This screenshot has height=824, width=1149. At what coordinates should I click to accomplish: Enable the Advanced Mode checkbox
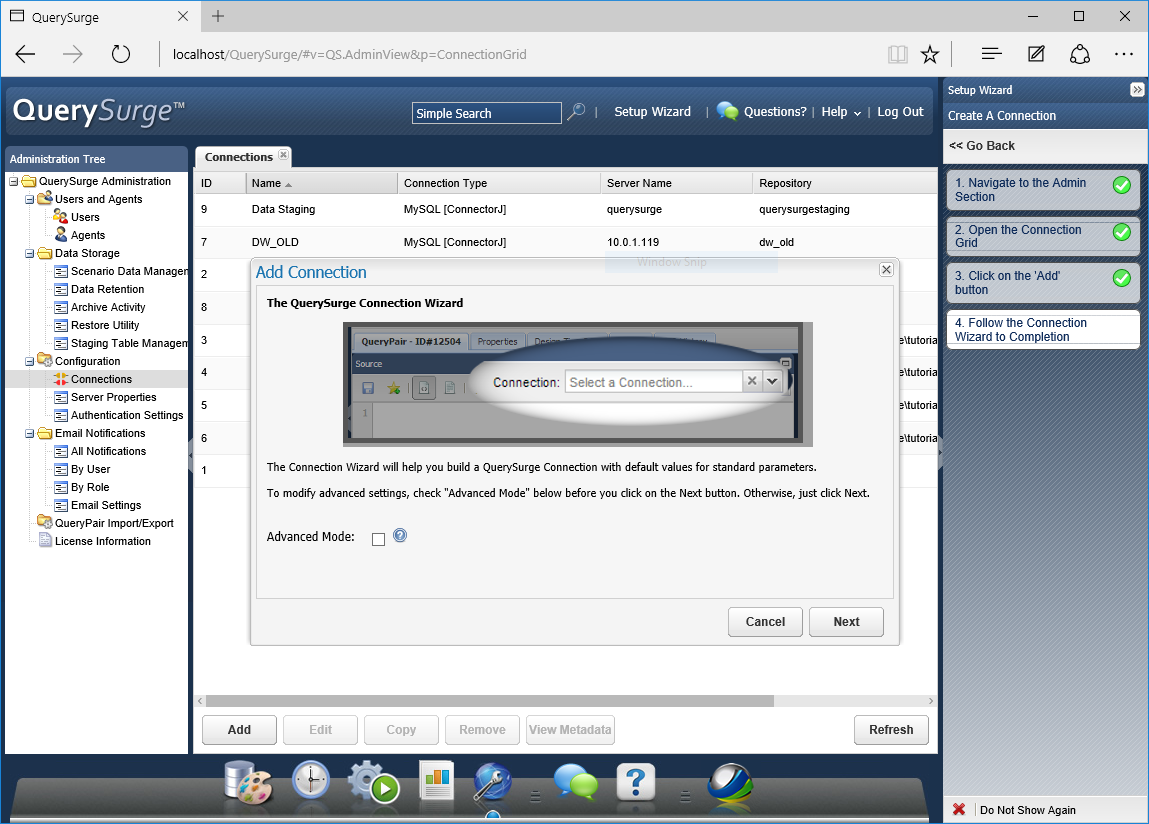pyautogui.click(x=378, y=539)
